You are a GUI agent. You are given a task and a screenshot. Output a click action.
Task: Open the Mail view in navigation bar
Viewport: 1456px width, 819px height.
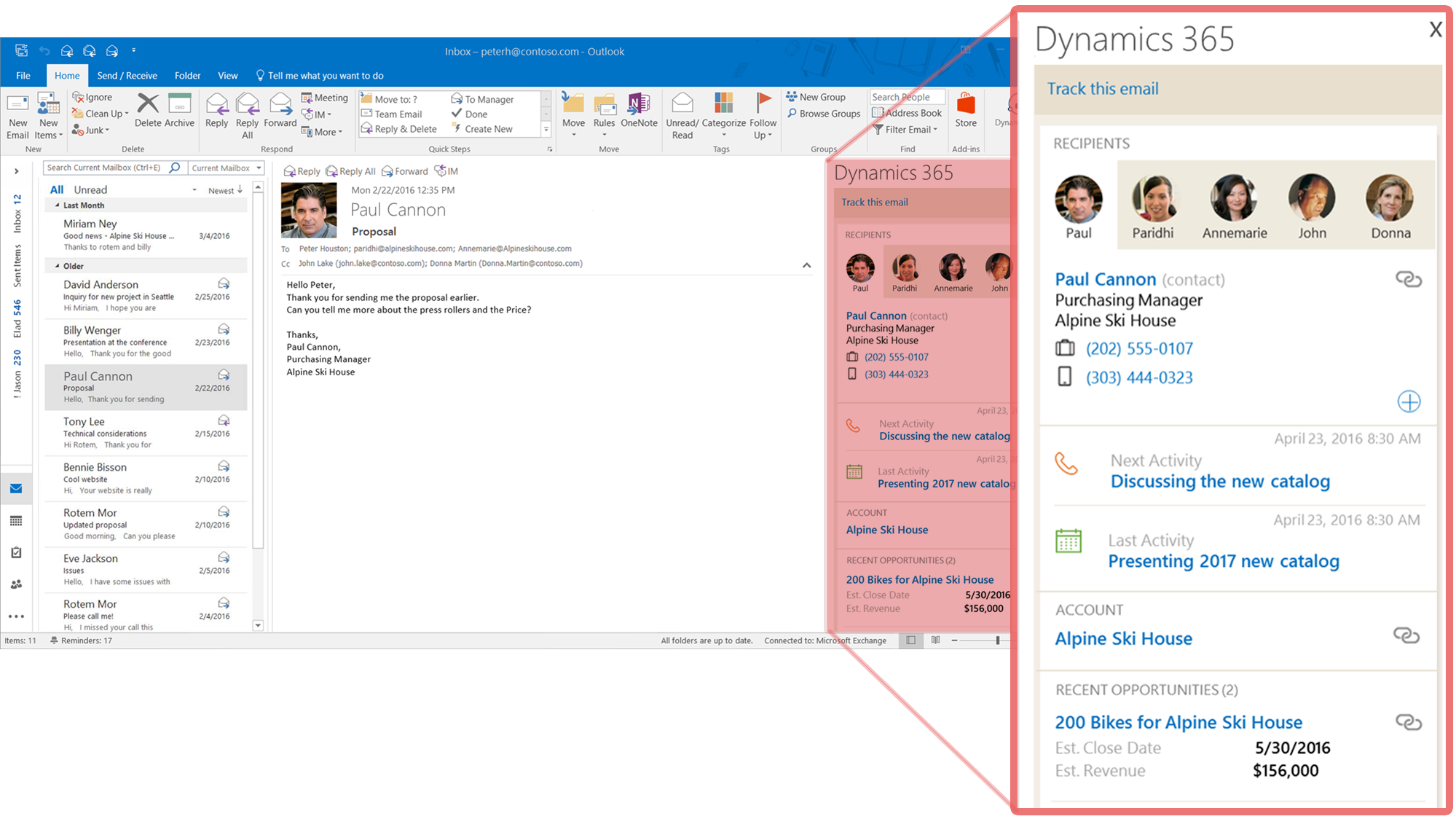pyautogui.click(x=16, y=489)
